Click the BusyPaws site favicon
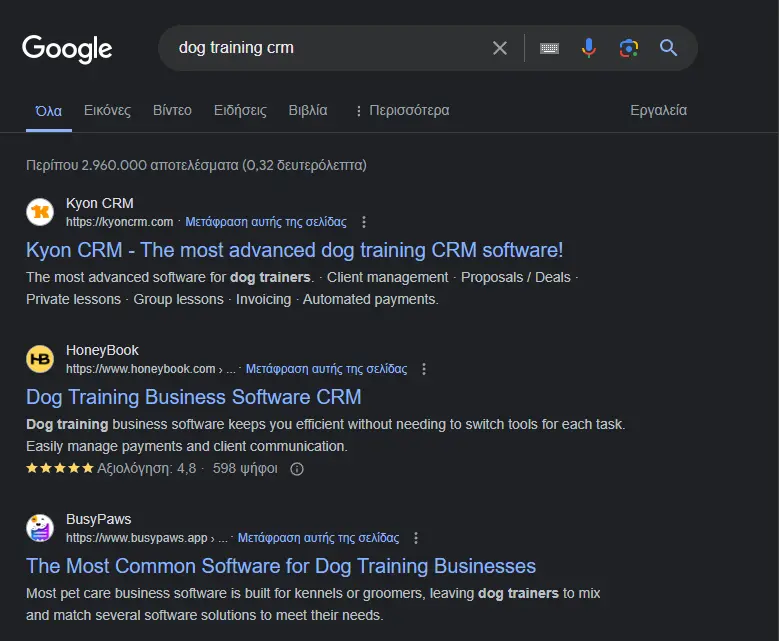 tap(40, 528)
